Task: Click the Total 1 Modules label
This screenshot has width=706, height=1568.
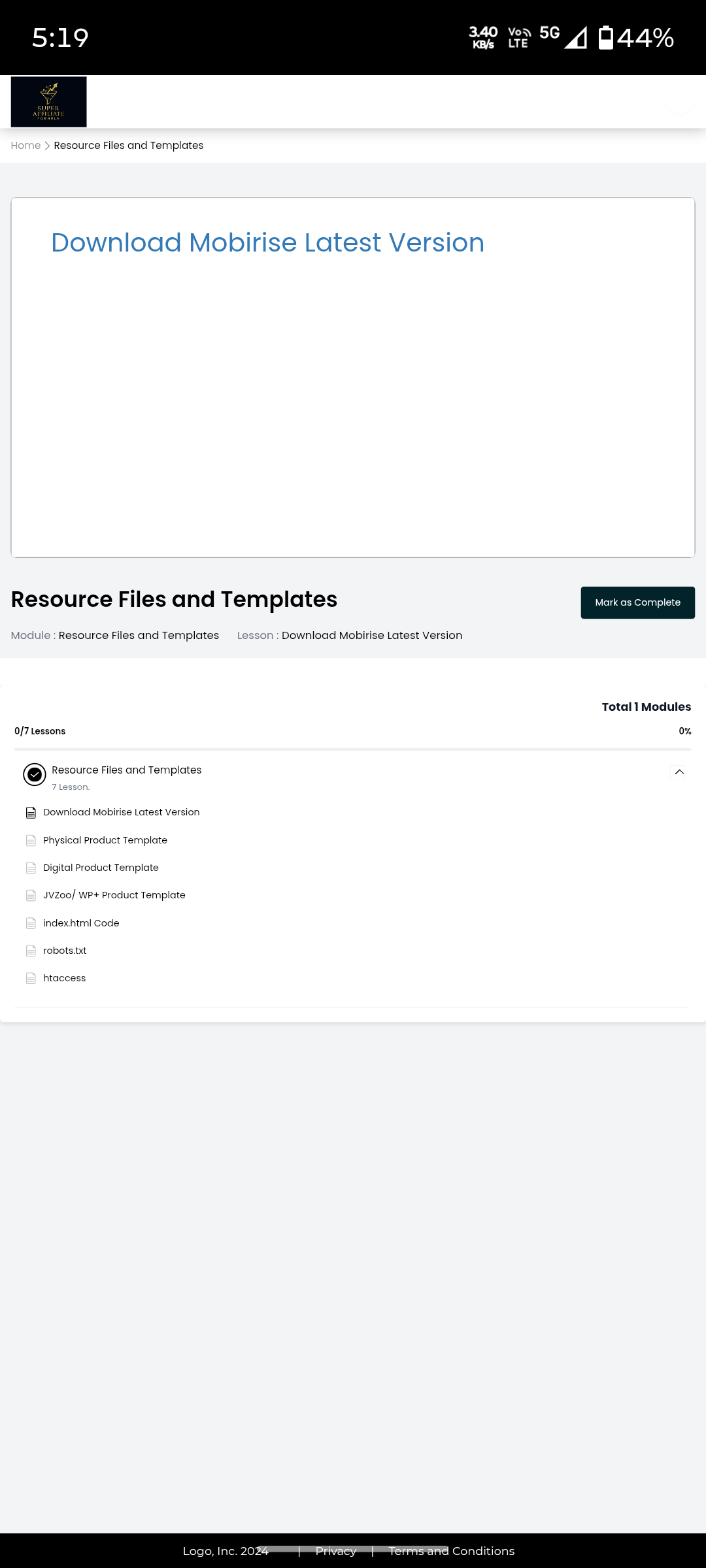Action: 647,707
